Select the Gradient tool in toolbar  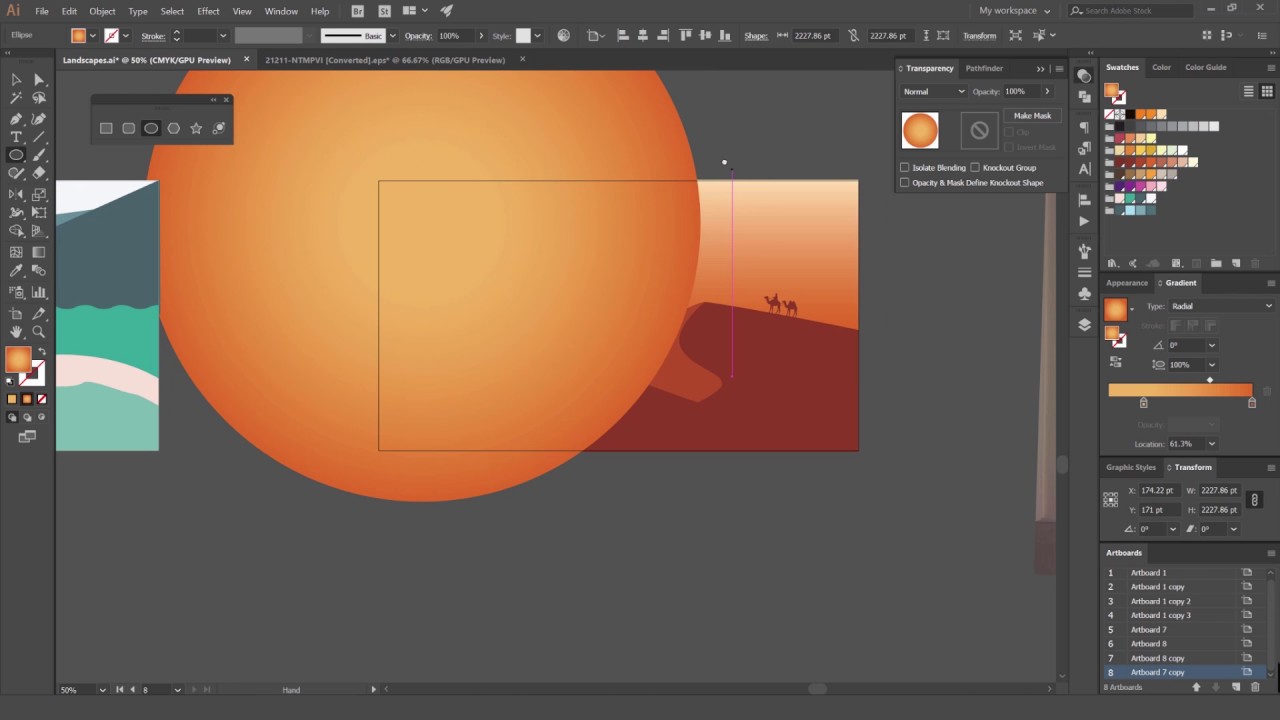click(x=39, y=253)
